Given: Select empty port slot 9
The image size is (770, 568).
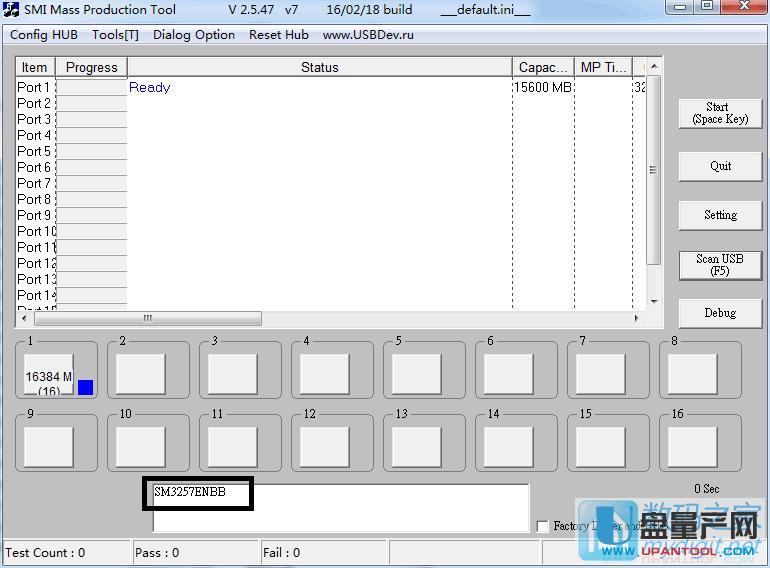Looking at the screenshot, I should pyautogui.click(x=49, y=447).
